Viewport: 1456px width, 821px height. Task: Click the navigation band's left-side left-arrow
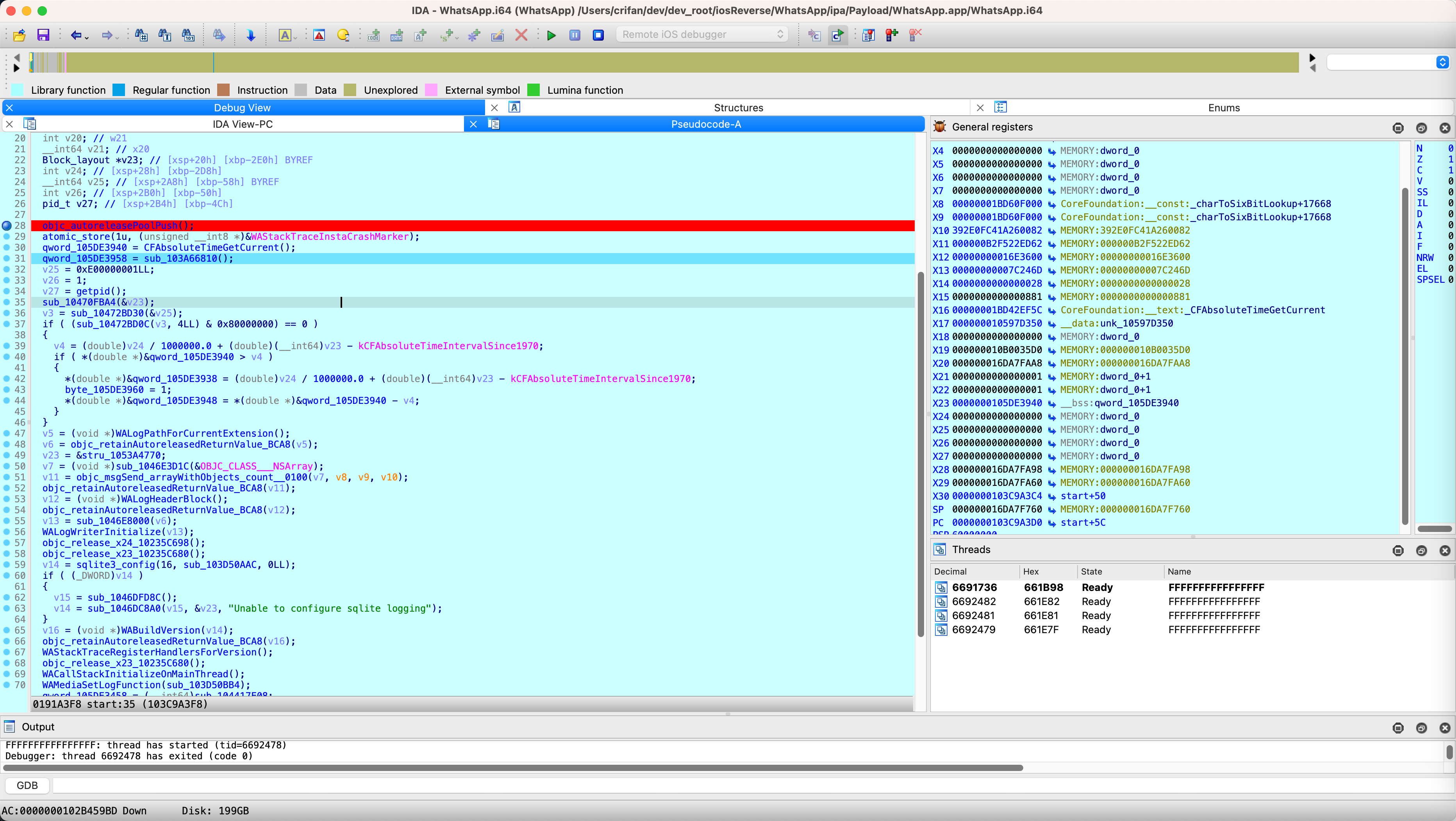[x=16, y=57]
